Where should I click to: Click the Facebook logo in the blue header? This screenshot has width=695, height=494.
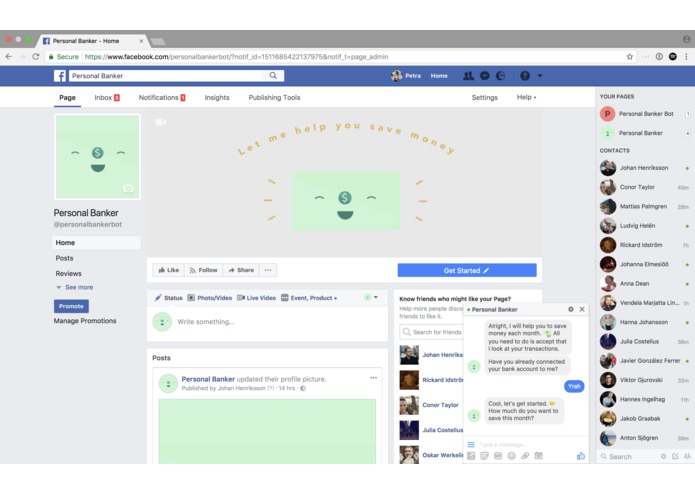[60, 76]
